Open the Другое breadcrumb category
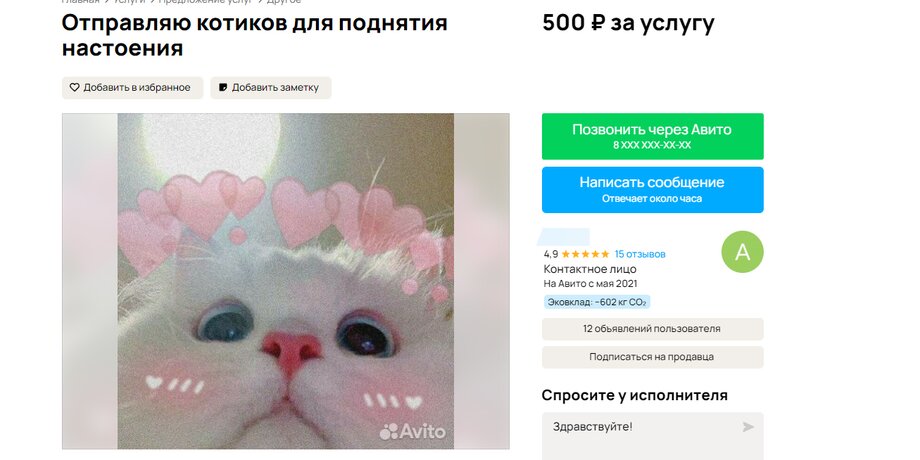This screenshot has width=920, height=460. tap(284, 2)
